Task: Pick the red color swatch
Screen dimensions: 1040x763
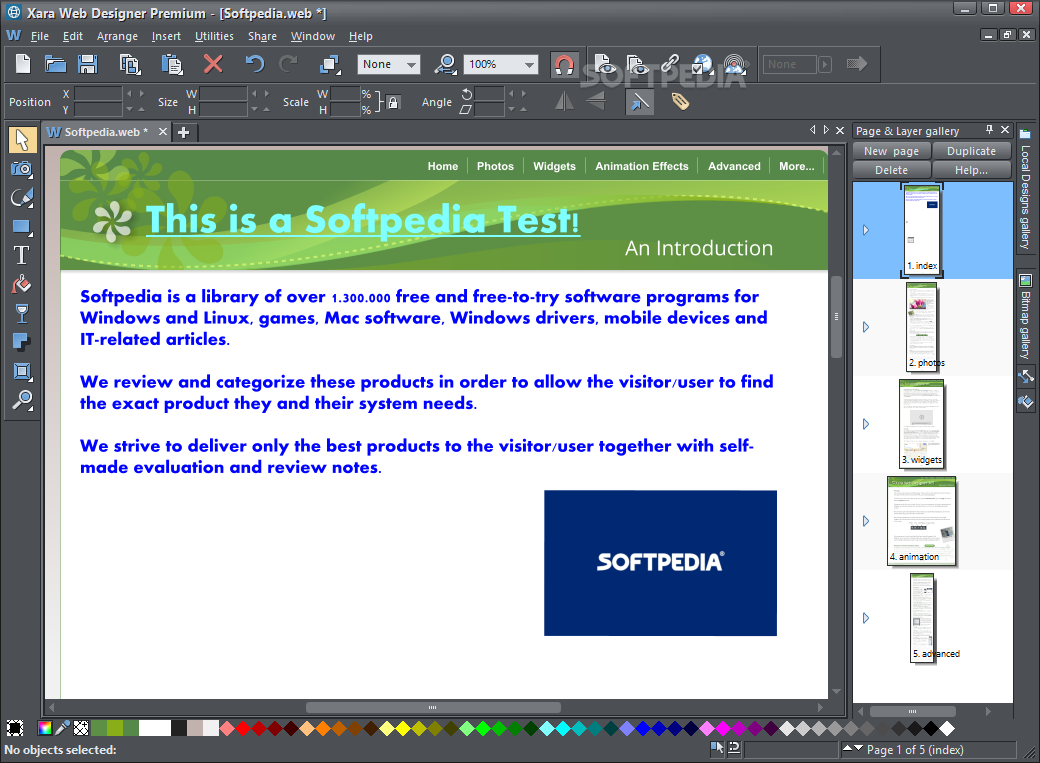Action: click(243, 728)
